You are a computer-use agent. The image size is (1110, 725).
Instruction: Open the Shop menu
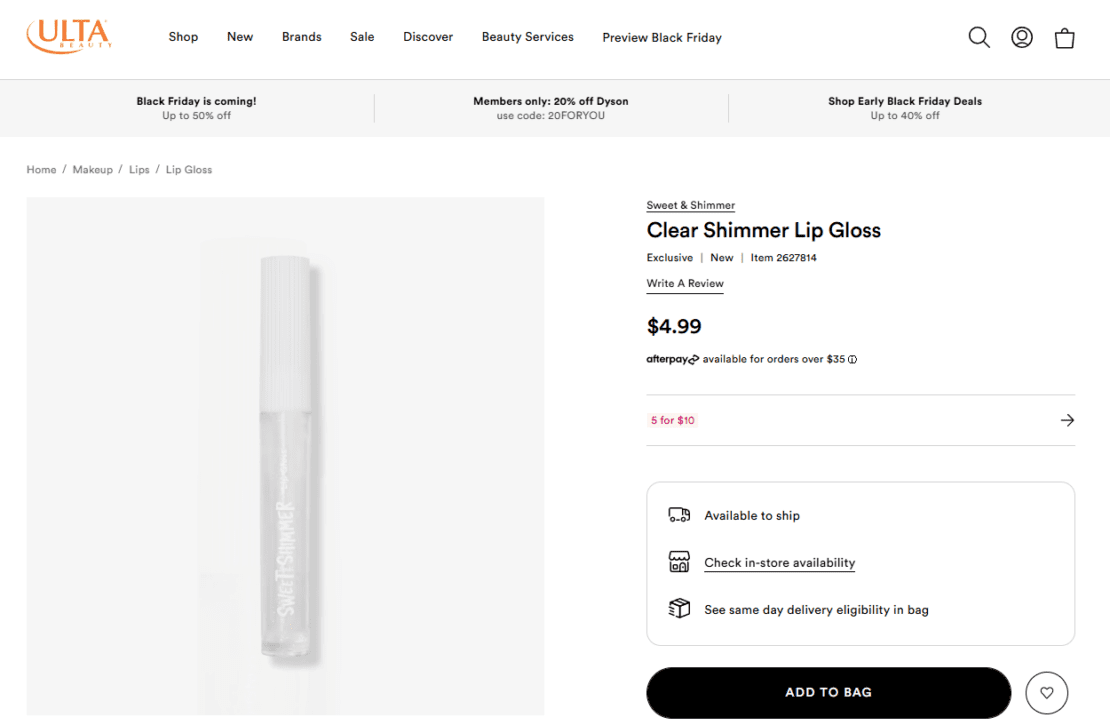[x=183, y=37]
